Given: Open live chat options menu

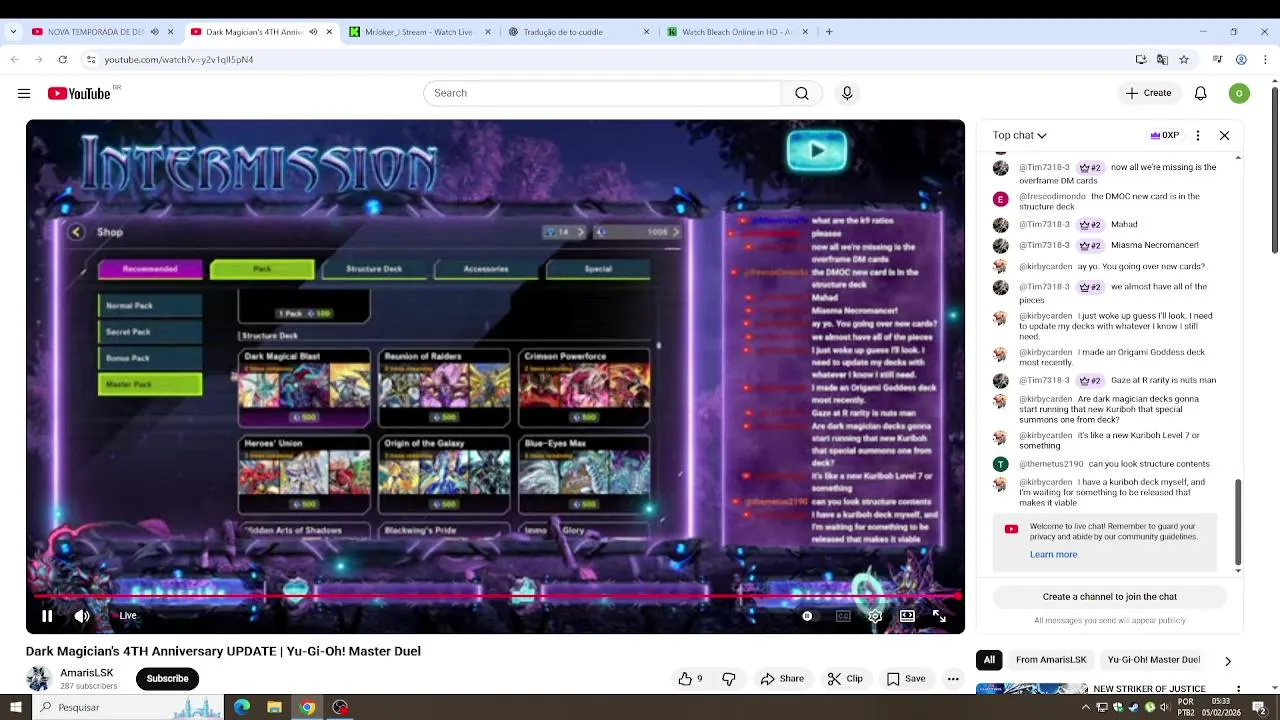Looking at the screenshot, I should pyautogui.click(x=1198, y=135).
